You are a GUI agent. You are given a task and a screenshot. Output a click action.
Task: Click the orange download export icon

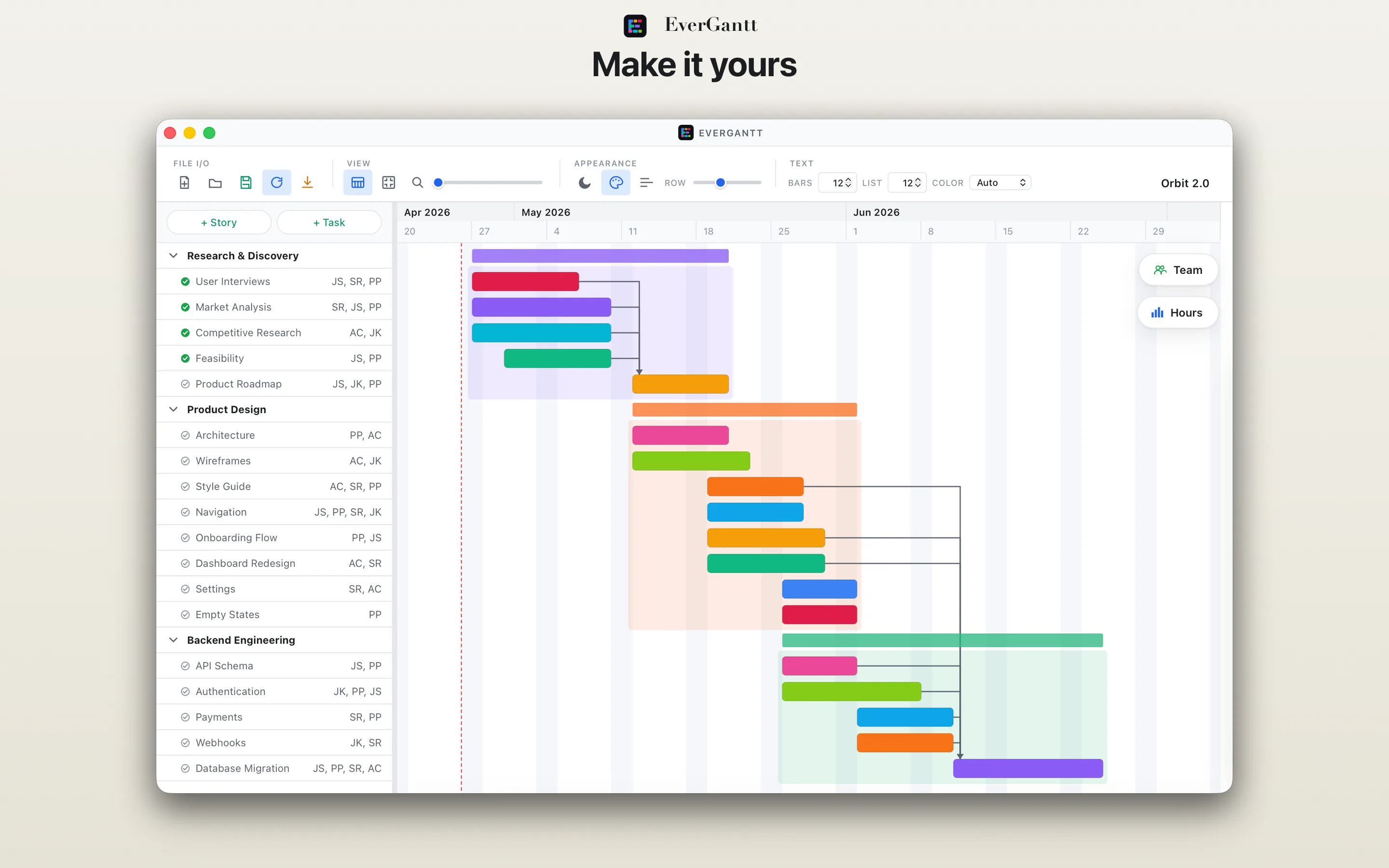click(307, 183)
